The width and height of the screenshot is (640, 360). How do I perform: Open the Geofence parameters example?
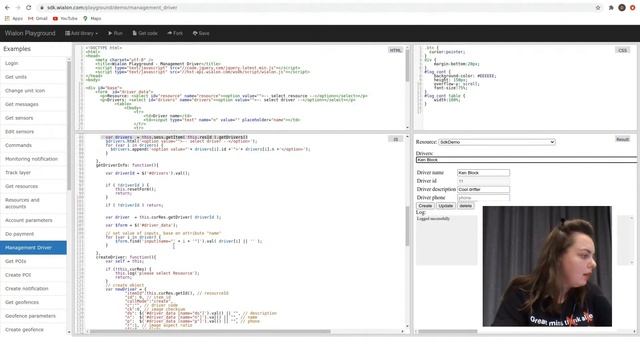(x=33, y=316)
